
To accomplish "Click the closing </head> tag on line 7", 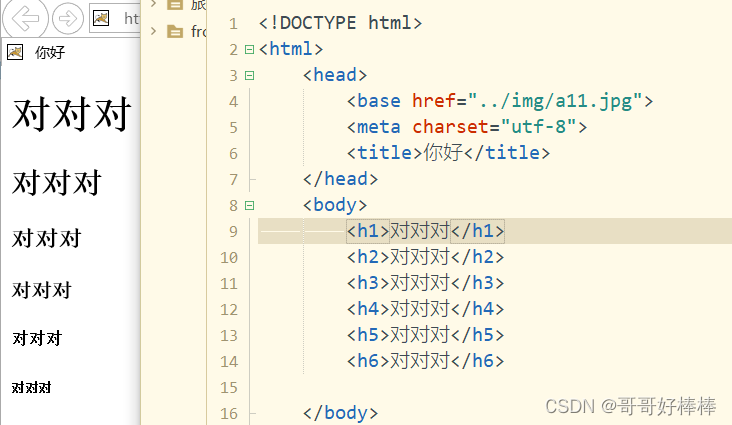I will (340, 179).
